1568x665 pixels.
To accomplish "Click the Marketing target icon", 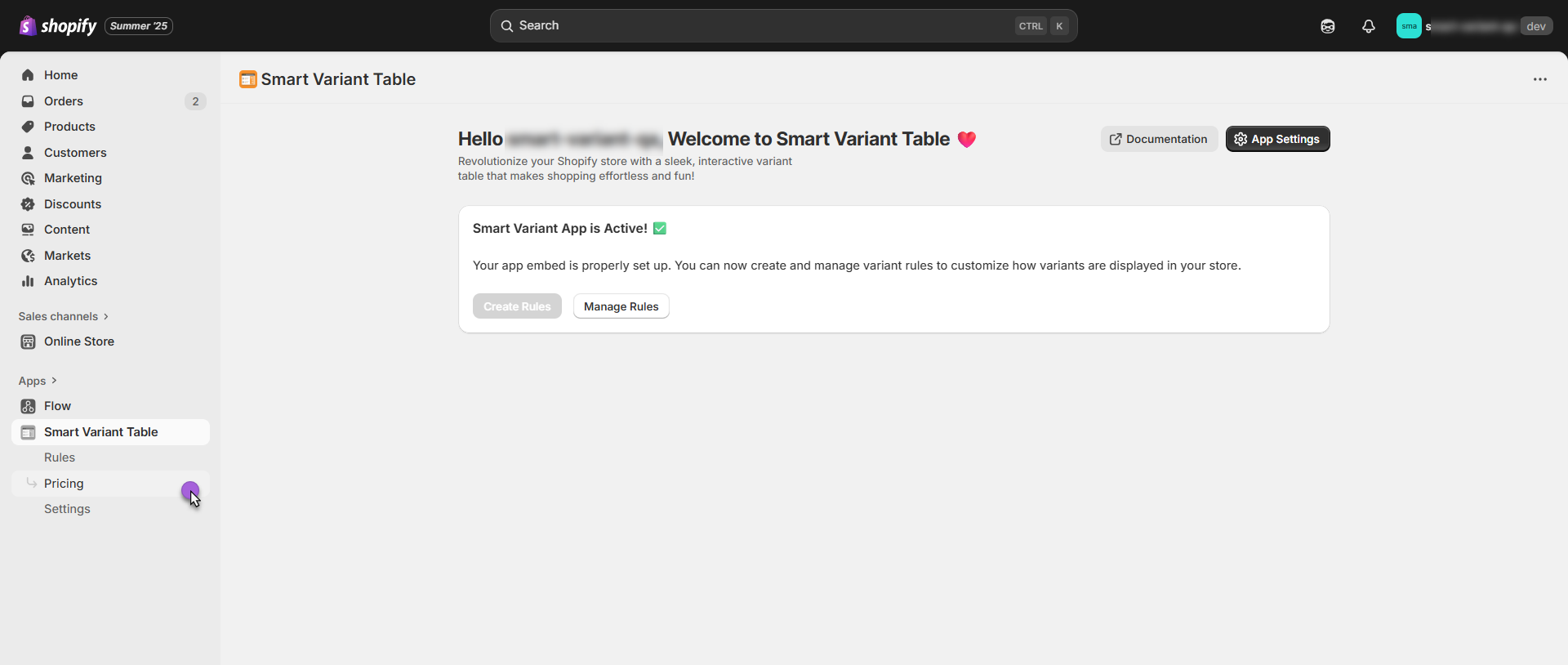I will 28,178.
